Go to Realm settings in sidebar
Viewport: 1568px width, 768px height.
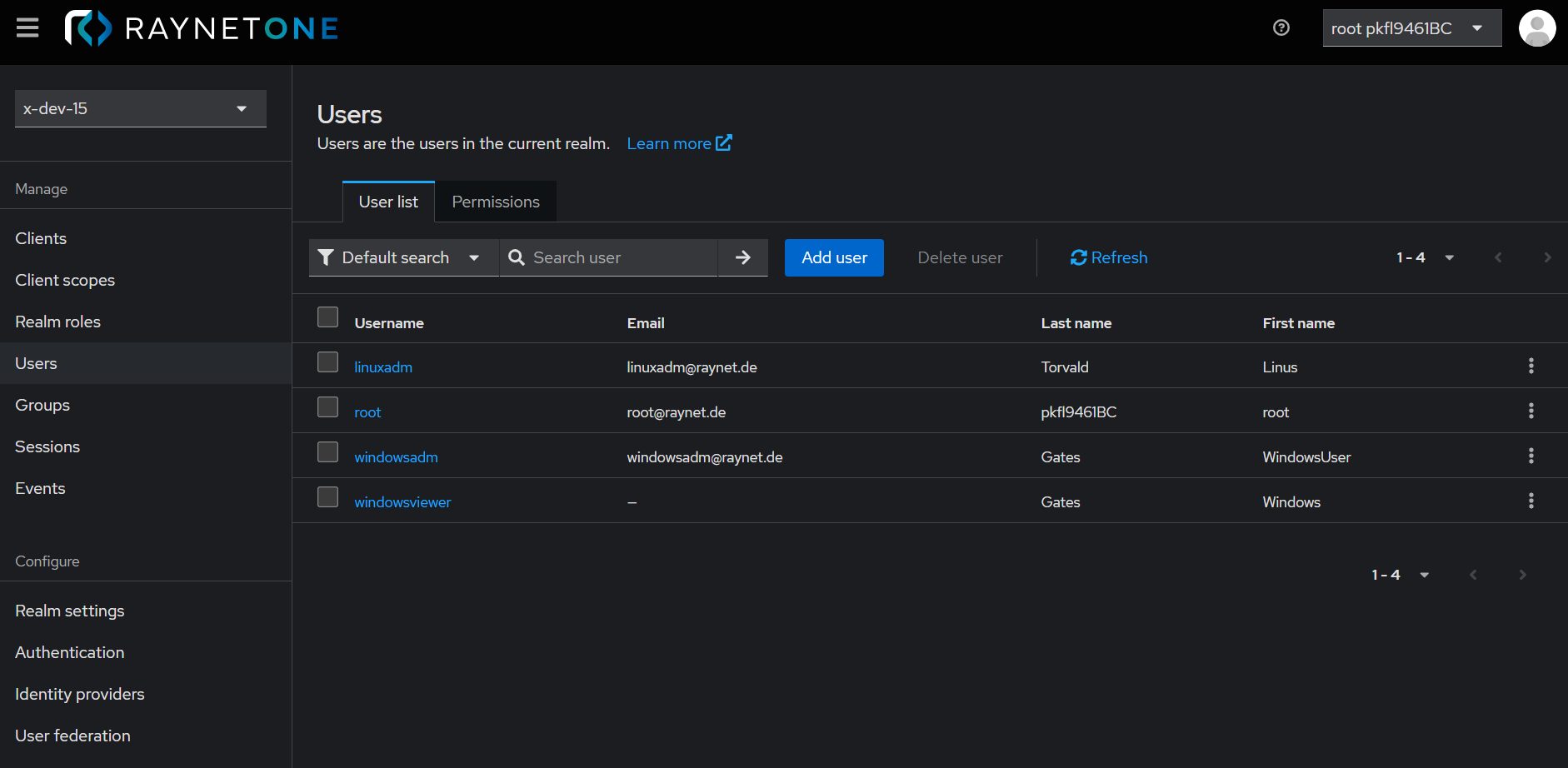tap(70, 611)
